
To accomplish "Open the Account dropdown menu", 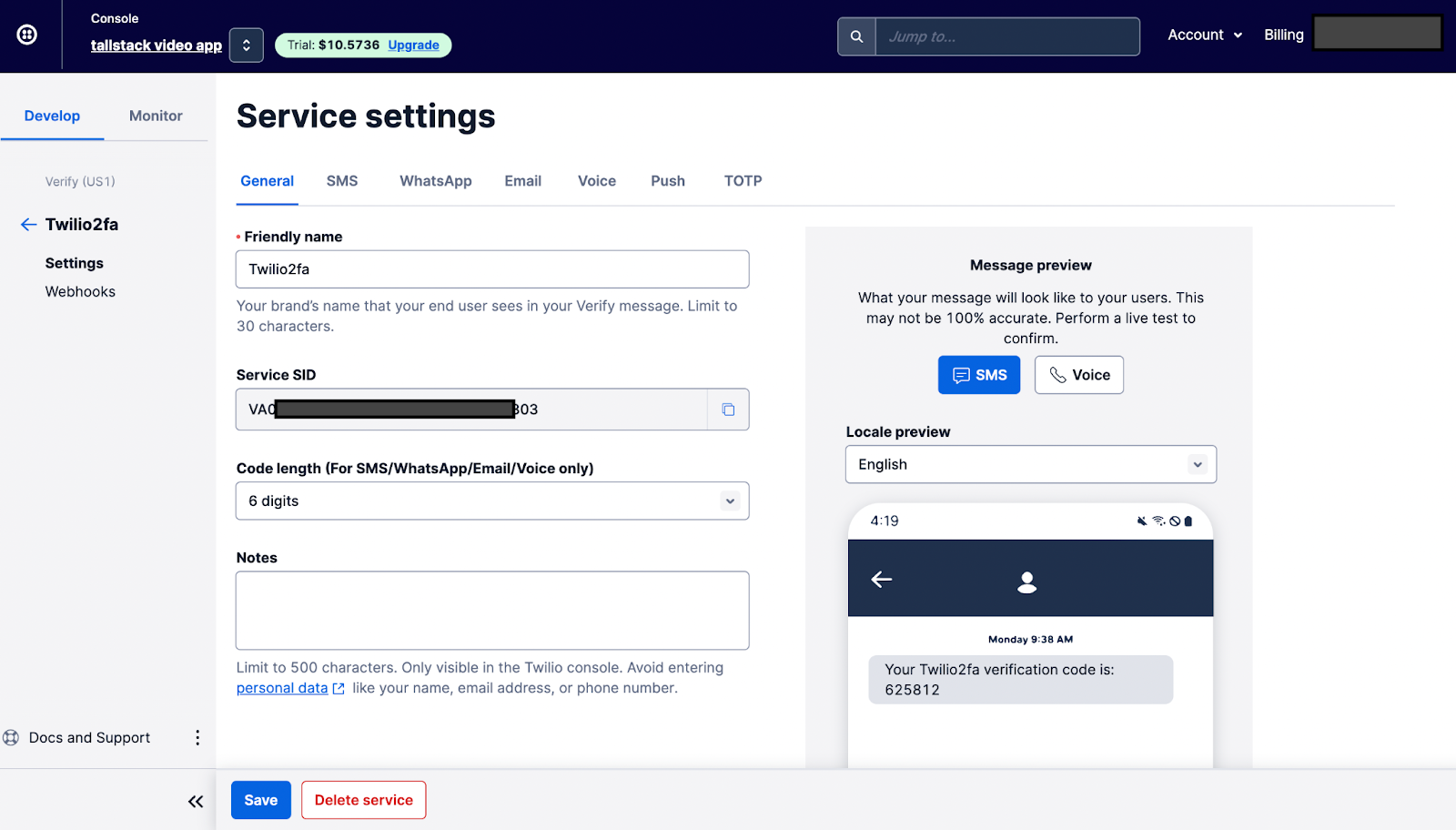I will (x=1205, y=35).
